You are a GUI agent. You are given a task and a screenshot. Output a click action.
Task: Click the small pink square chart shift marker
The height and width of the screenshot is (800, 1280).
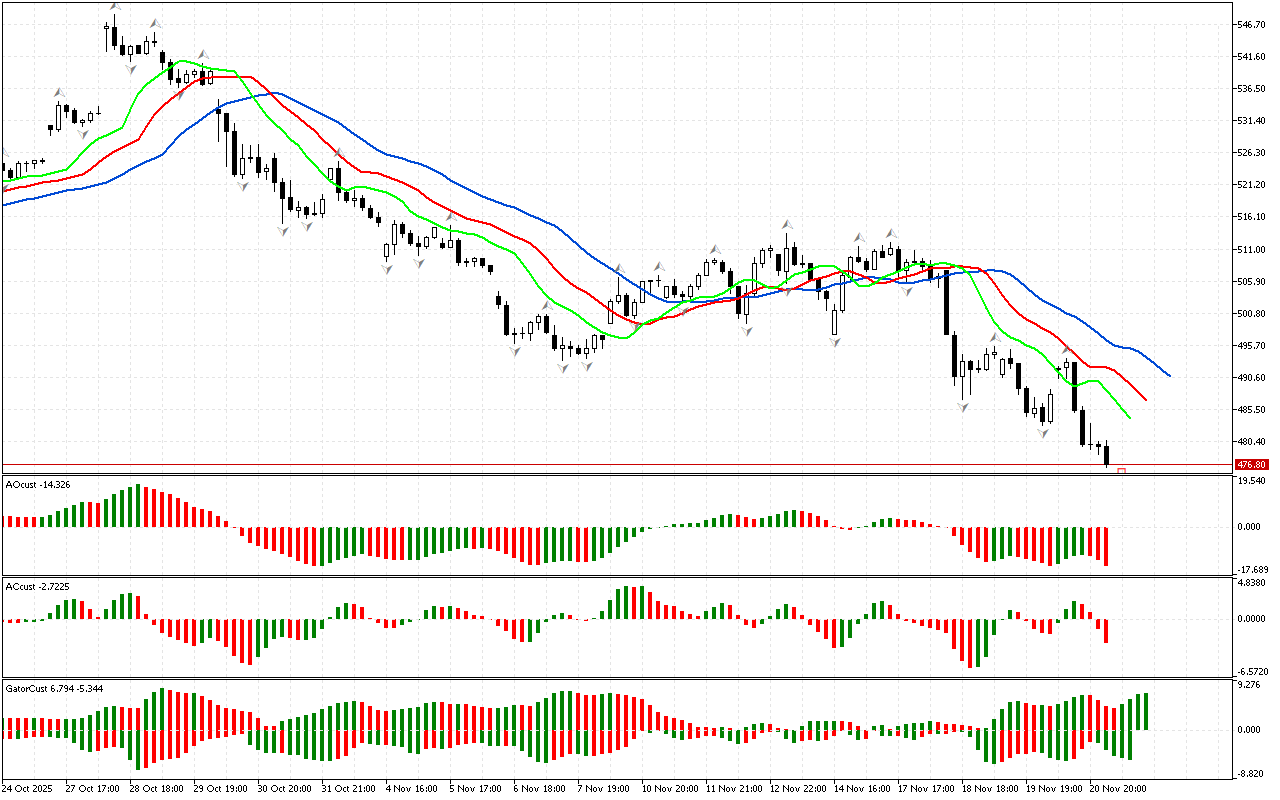tap(1122, 470)
